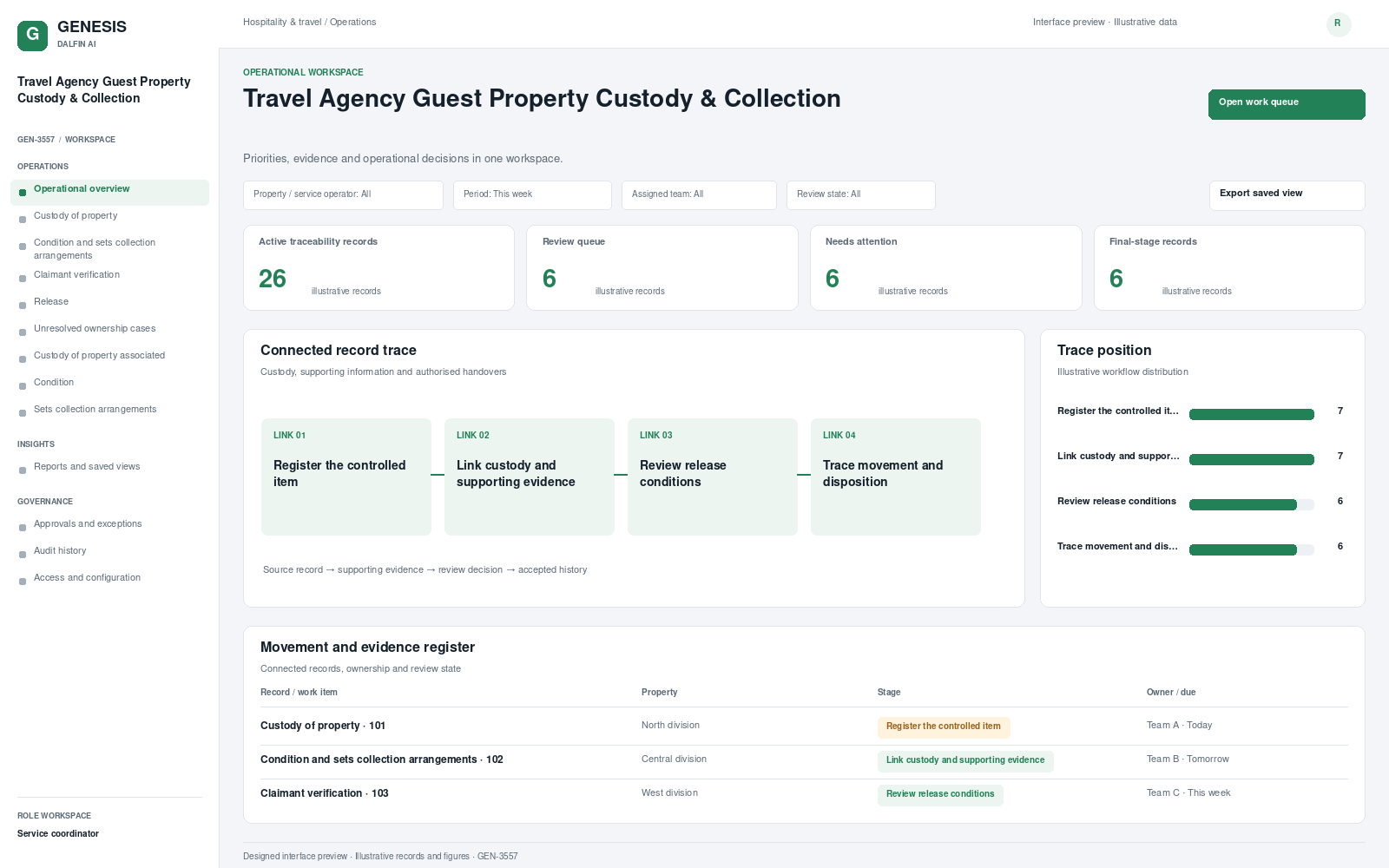Click the green Genesis G logo
The height and width of the screenshot is (868, 1389).
[x=32, y=36]
